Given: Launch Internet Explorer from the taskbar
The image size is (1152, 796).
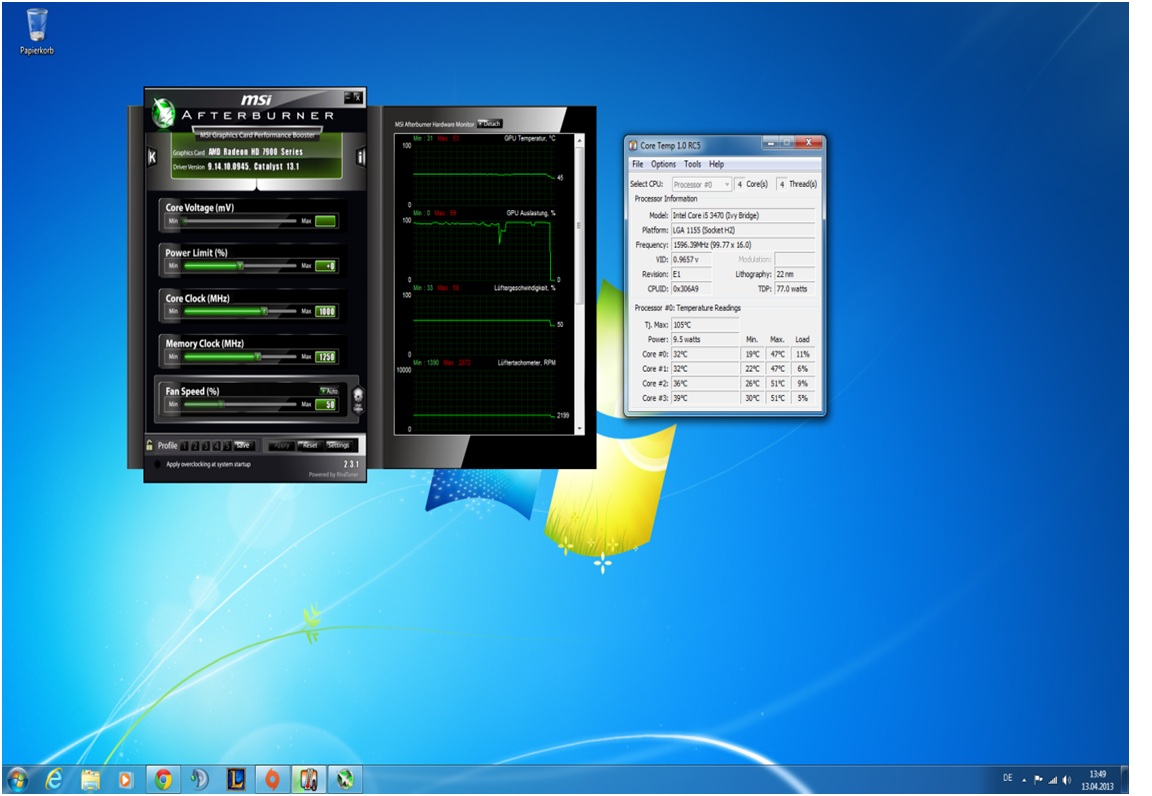Looking at the screenshot, I should point(54,779).
